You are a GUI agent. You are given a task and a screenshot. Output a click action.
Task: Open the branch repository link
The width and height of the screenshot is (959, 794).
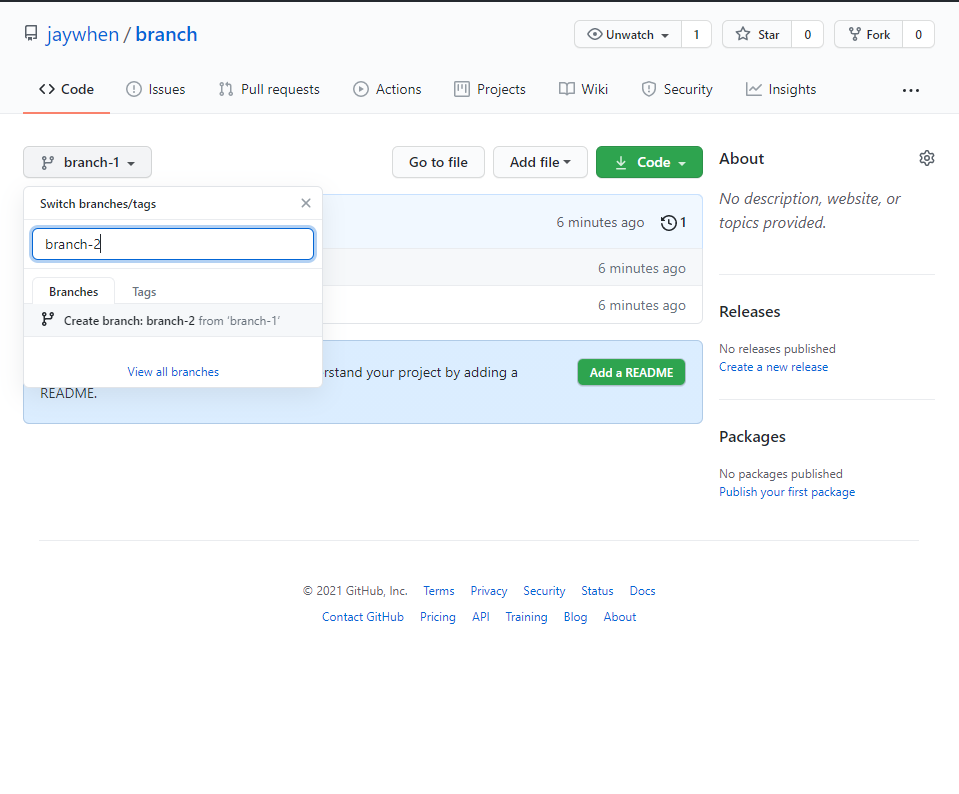pos(166,34)
